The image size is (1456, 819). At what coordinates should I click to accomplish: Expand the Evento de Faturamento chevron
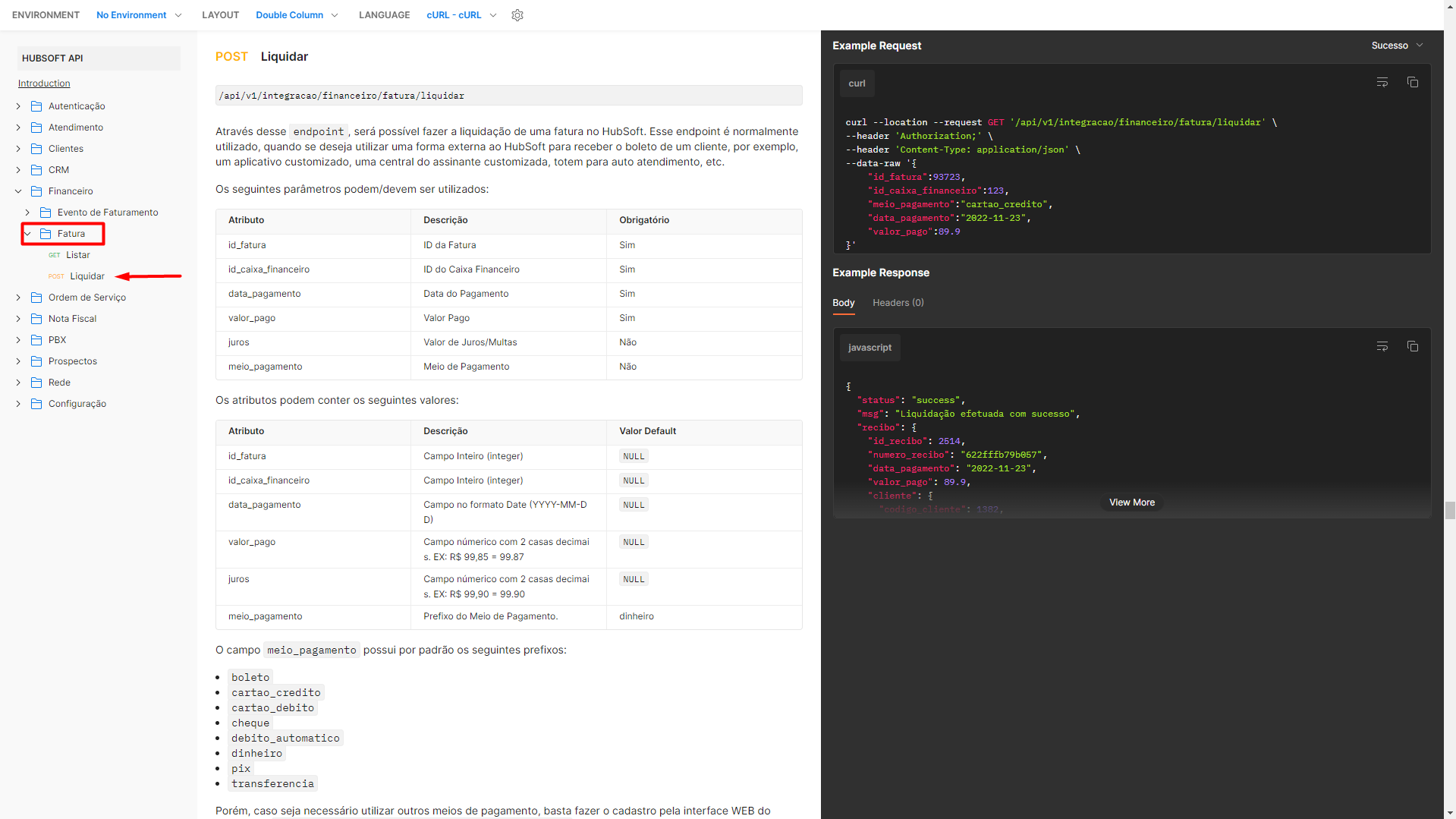pyautogui.click(x=27, y=213)
